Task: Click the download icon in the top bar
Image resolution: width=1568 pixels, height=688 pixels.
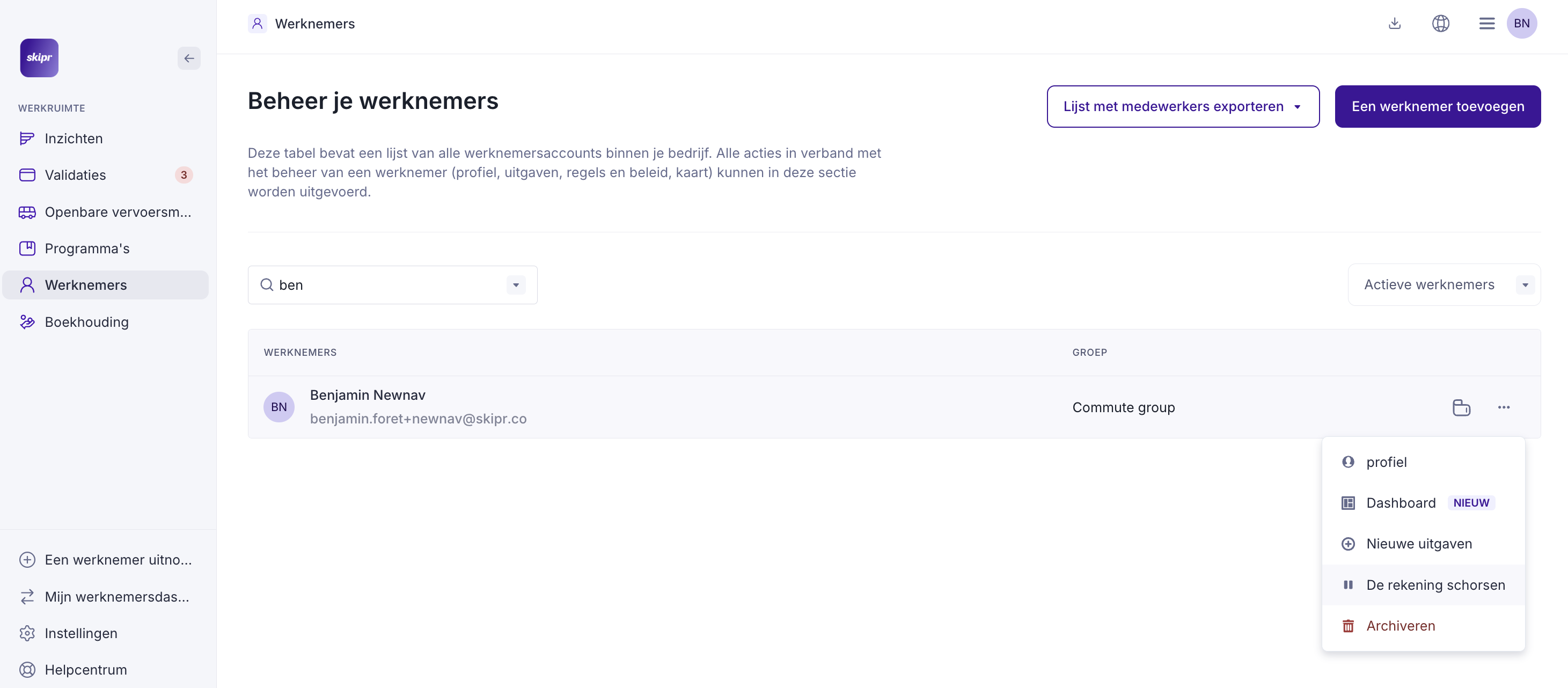Action: (1395, 23)
